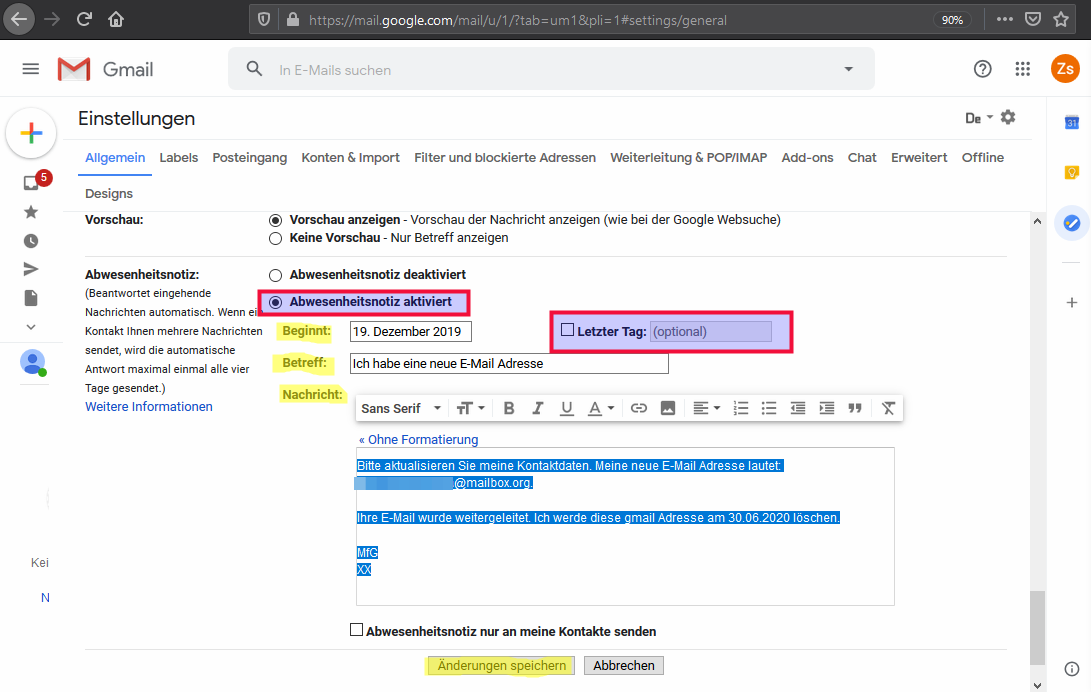The image size is (1091, 692).
Task: Get add-ons with the side panel plus icon
Action: pyautogui.click(x=1072, y=303)
